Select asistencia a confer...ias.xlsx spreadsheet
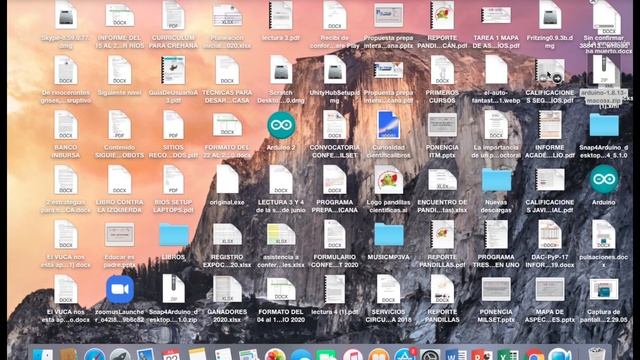Screen dimensions: 640x360 [281, 235]
